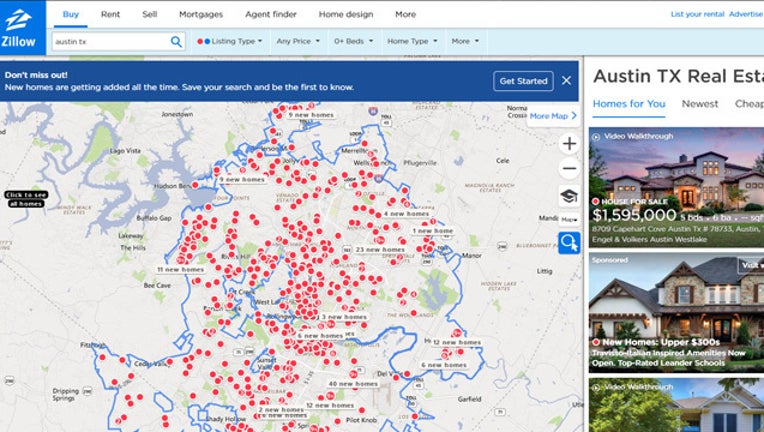This screenshot has width=764, height=432.
Task: Click Click to see all homes label
Action: (26, 199)
